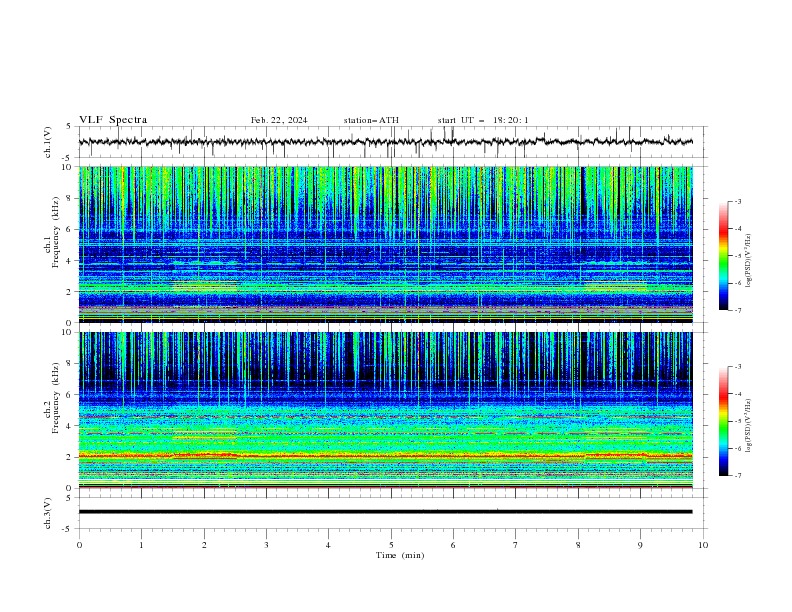The image size is (792, 612).
Task: Click the "Time (min)" axis title
Action: (x=400, y=555)
